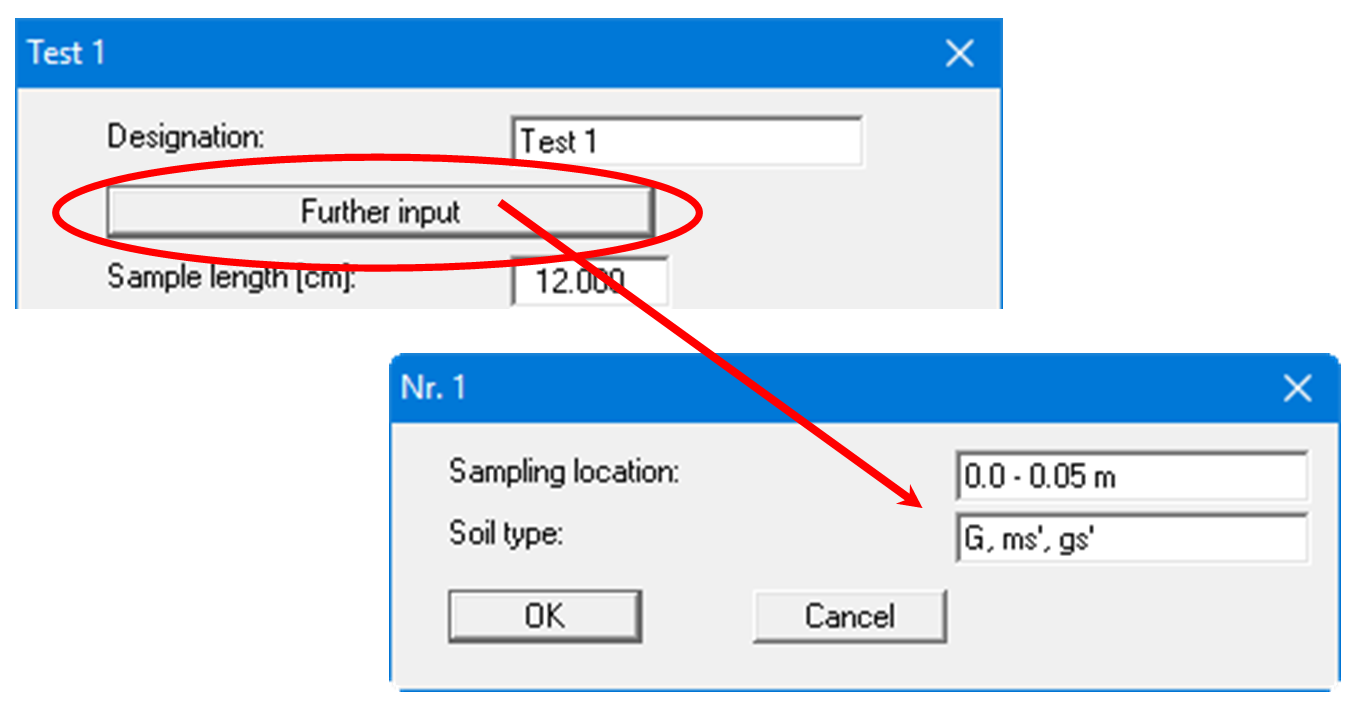Click the Sampling location label
The image size is (1362, 714).
[564, 471]
